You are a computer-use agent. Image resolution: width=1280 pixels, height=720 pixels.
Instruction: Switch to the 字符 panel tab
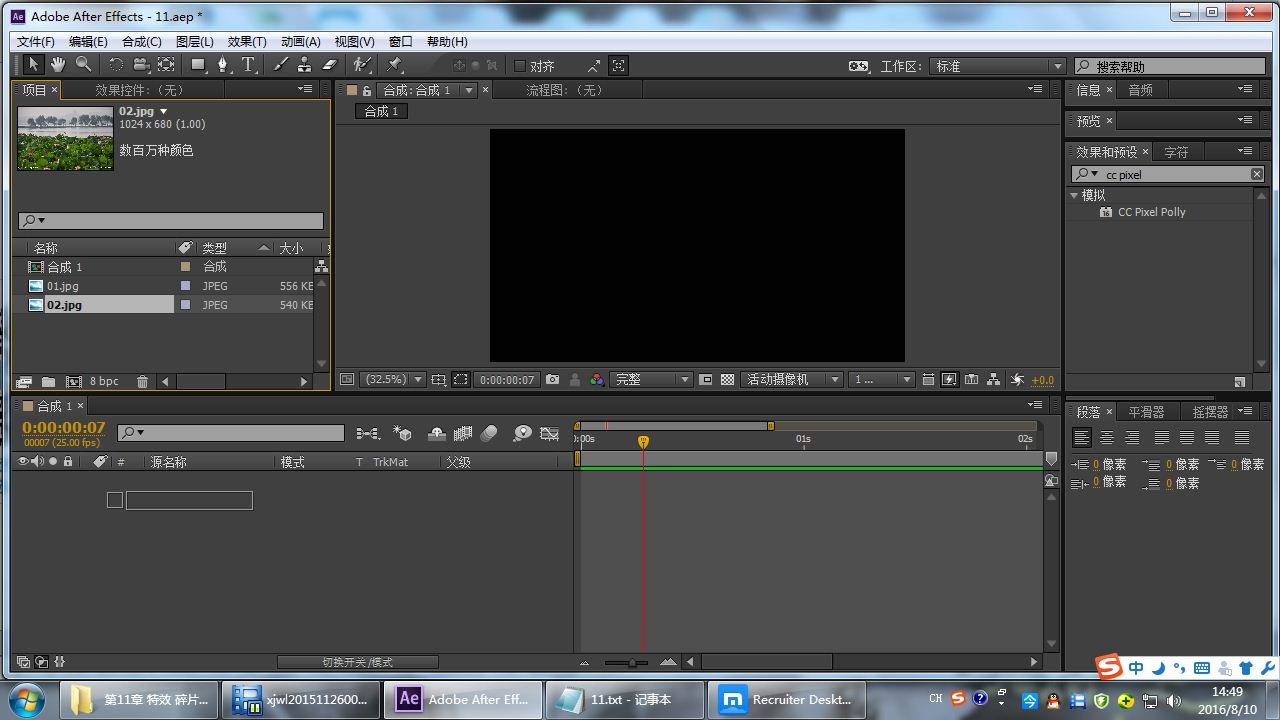coord(1176,152)
